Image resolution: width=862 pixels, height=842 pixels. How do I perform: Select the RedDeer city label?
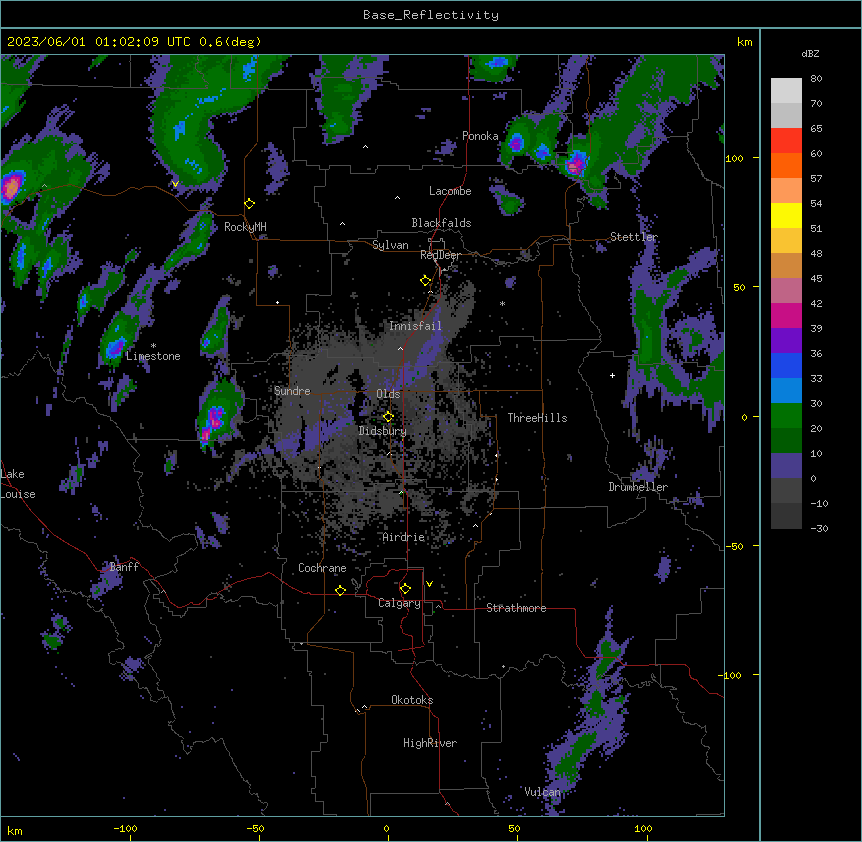[440, 255]
